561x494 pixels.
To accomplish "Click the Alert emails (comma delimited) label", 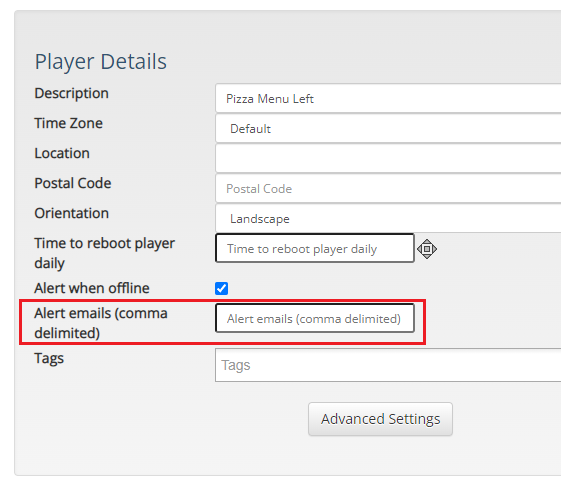I will pos(101,323).
